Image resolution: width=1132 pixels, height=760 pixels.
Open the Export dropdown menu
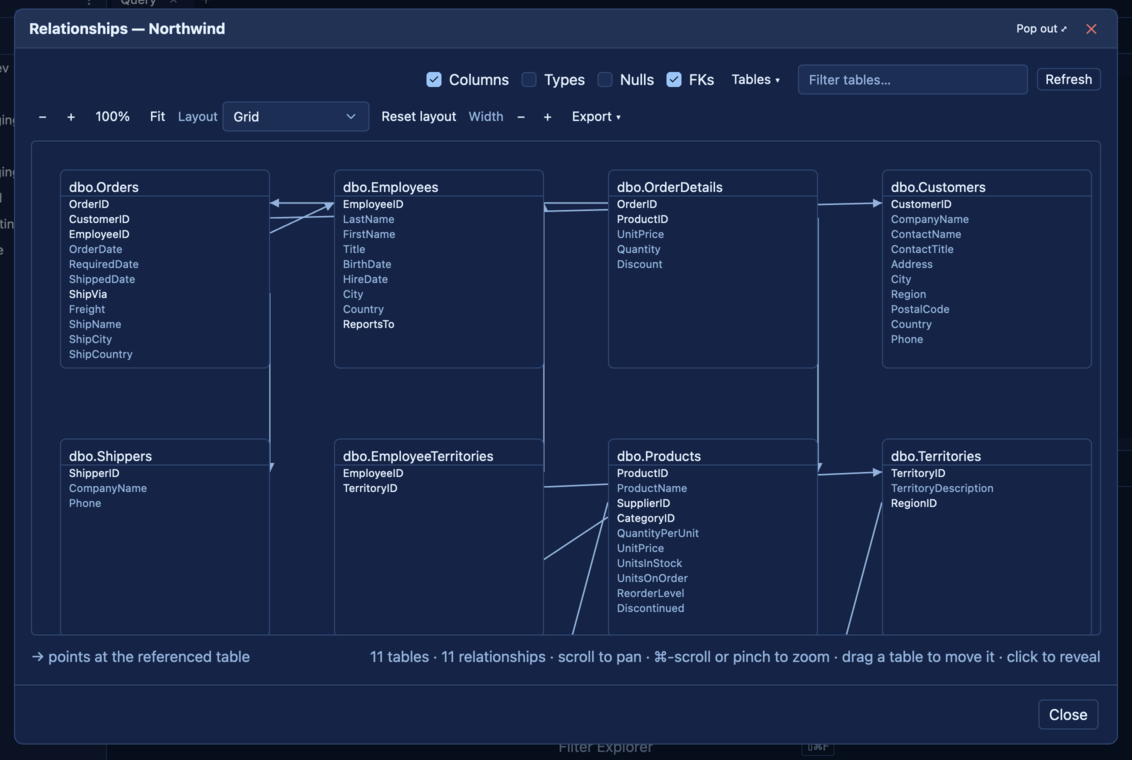[x=596, y=117]
